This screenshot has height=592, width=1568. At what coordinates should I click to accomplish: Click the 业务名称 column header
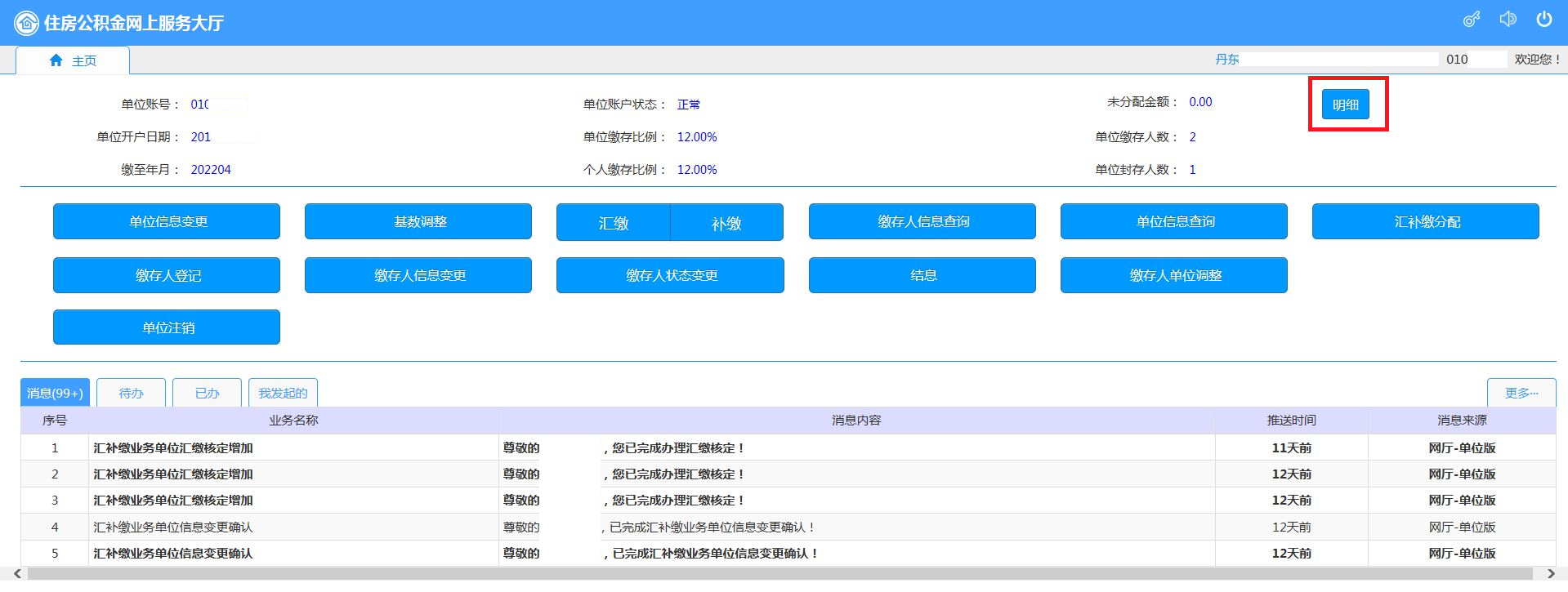293,420
